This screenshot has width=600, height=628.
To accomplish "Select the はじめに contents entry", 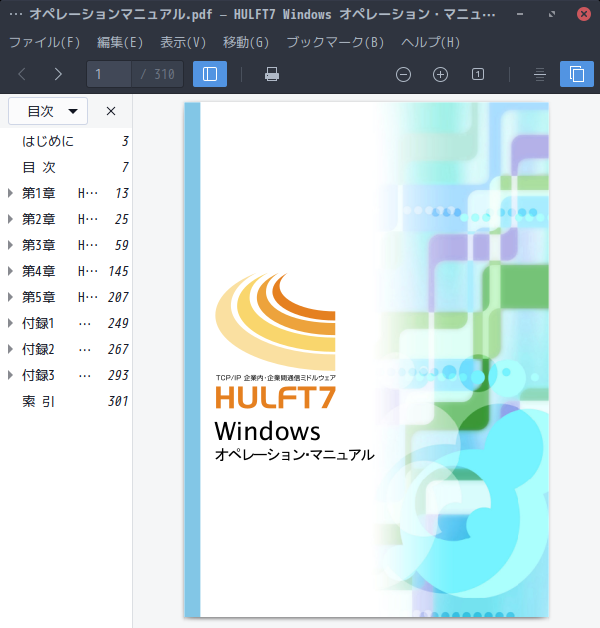I will [x=66, y=141].
